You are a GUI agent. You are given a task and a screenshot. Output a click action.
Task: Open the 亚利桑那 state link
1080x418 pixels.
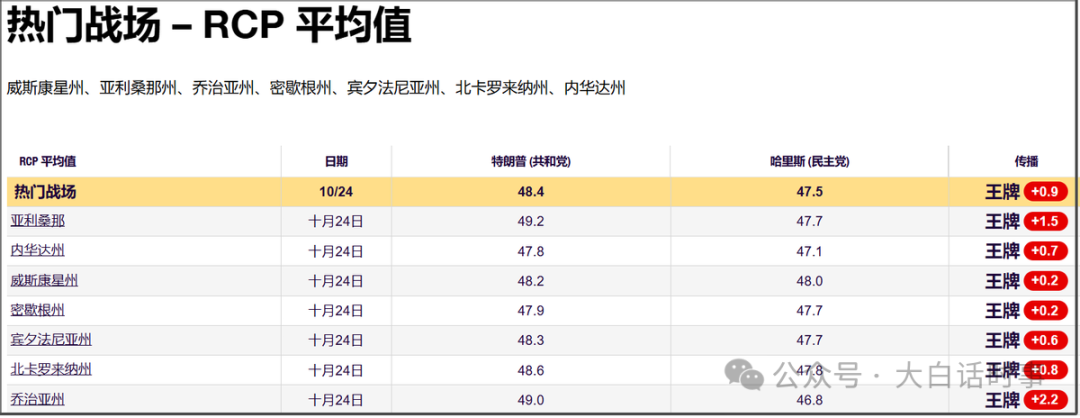[38, 221]
